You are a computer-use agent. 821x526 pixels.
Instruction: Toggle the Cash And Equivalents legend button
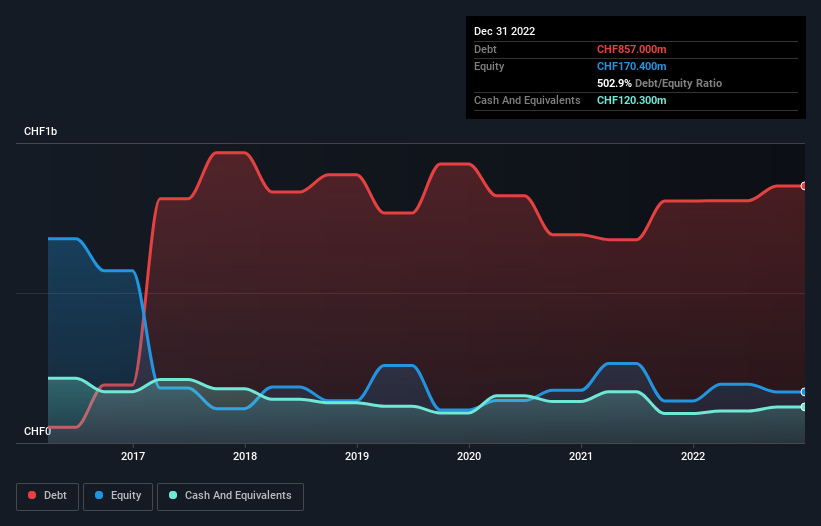click(230, 496)
